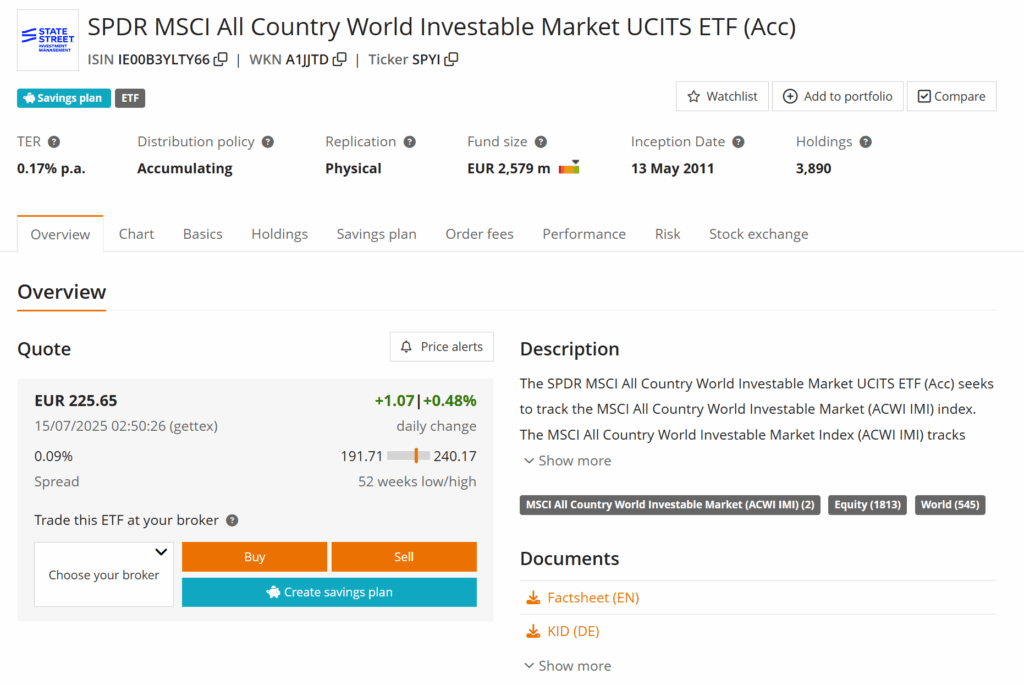Image resolution: width=1024 pixels, height=685 pixels.
Task: Copy the SPYI ticker via copy icon
Action: [x=451, y=60]
